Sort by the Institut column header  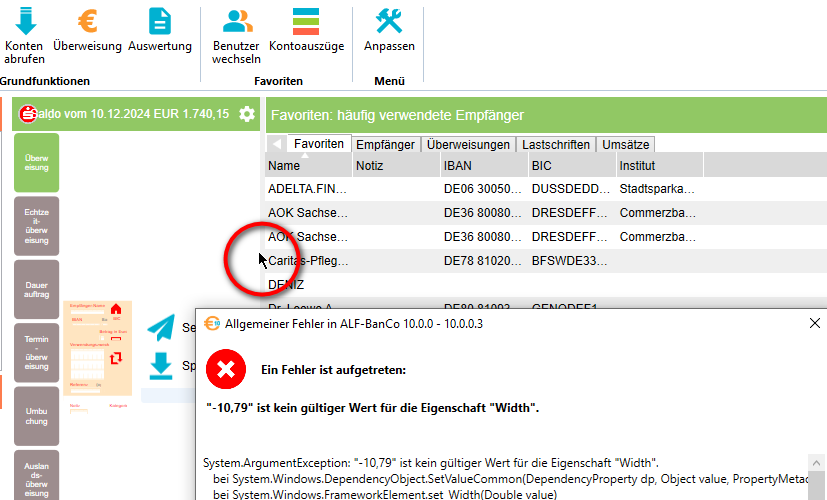point(659,166)
